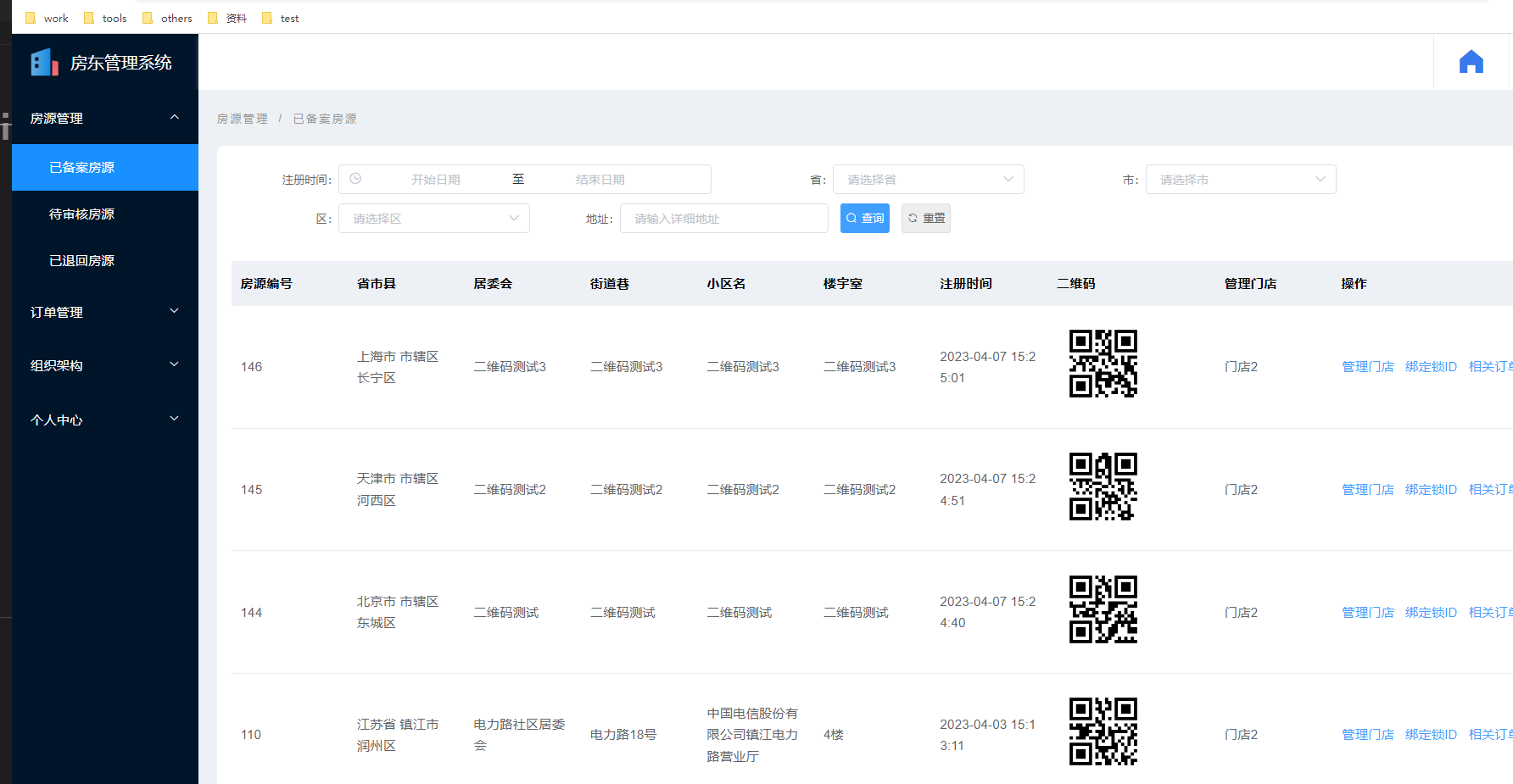The height and width of the screenshot is (784, 1513).
Task: Click 4楼 cell in row 110
Action: tap(834, 734)
